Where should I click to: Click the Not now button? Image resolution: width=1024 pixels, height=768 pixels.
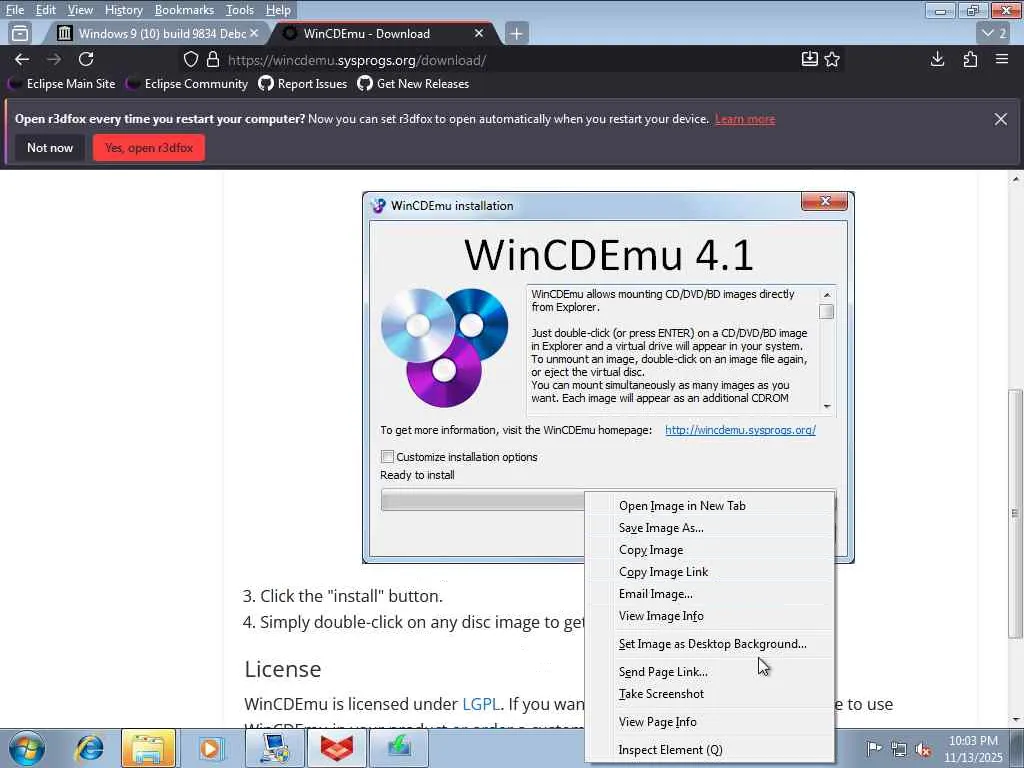point(50,148)
